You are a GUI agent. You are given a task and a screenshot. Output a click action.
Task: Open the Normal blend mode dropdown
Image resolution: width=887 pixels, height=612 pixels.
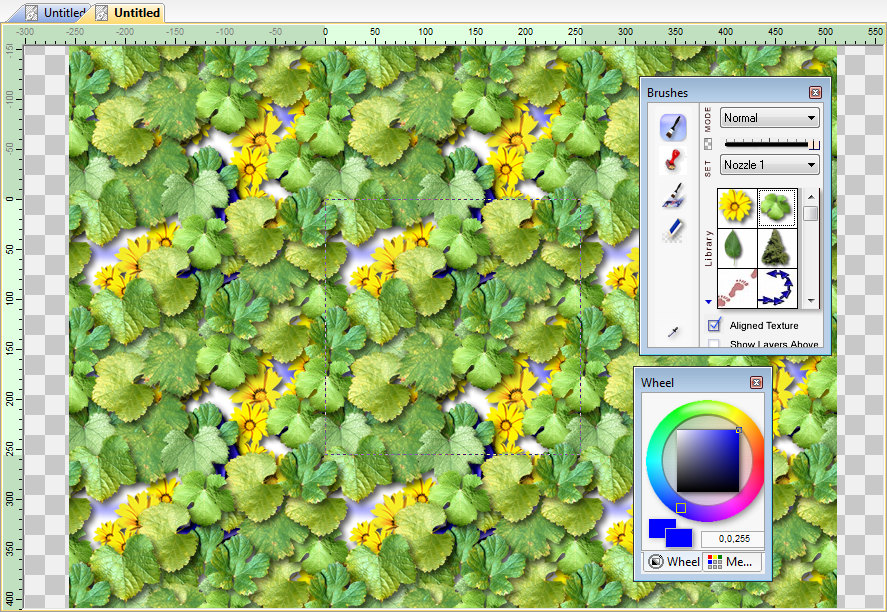(769, 118)
